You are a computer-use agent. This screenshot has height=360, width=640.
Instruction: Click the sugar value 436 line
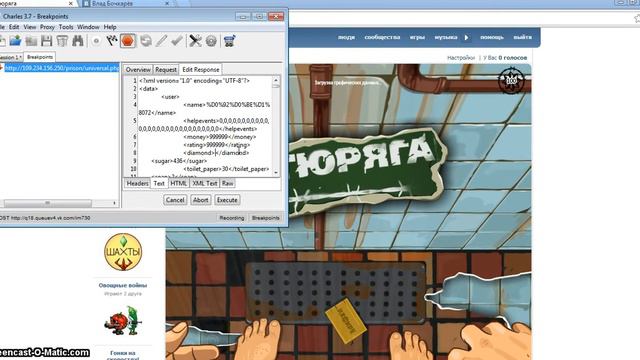(x=179, y=161)
